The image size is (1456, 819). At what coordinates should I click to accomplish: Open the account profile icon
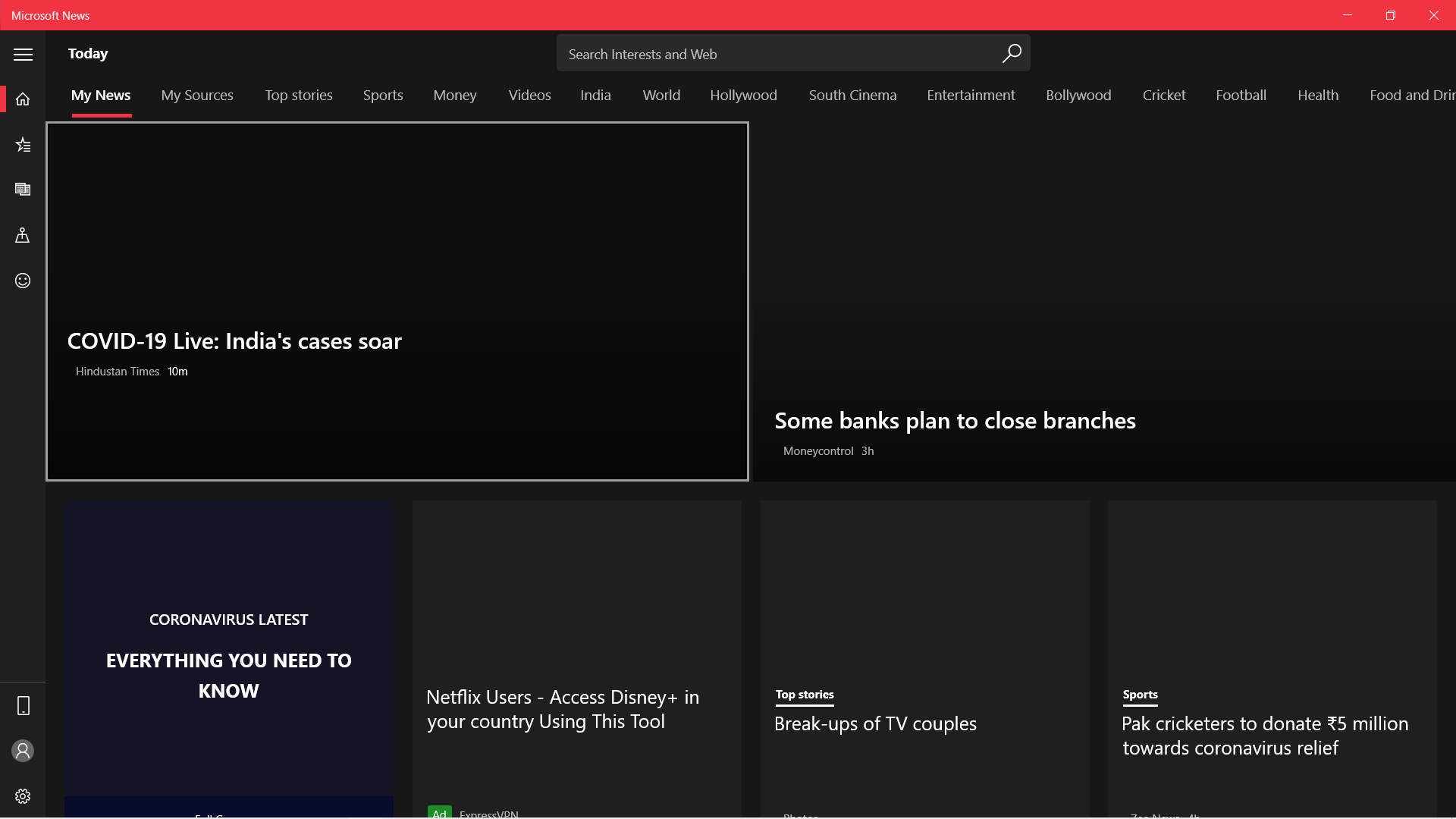click(x=24, y=751)
